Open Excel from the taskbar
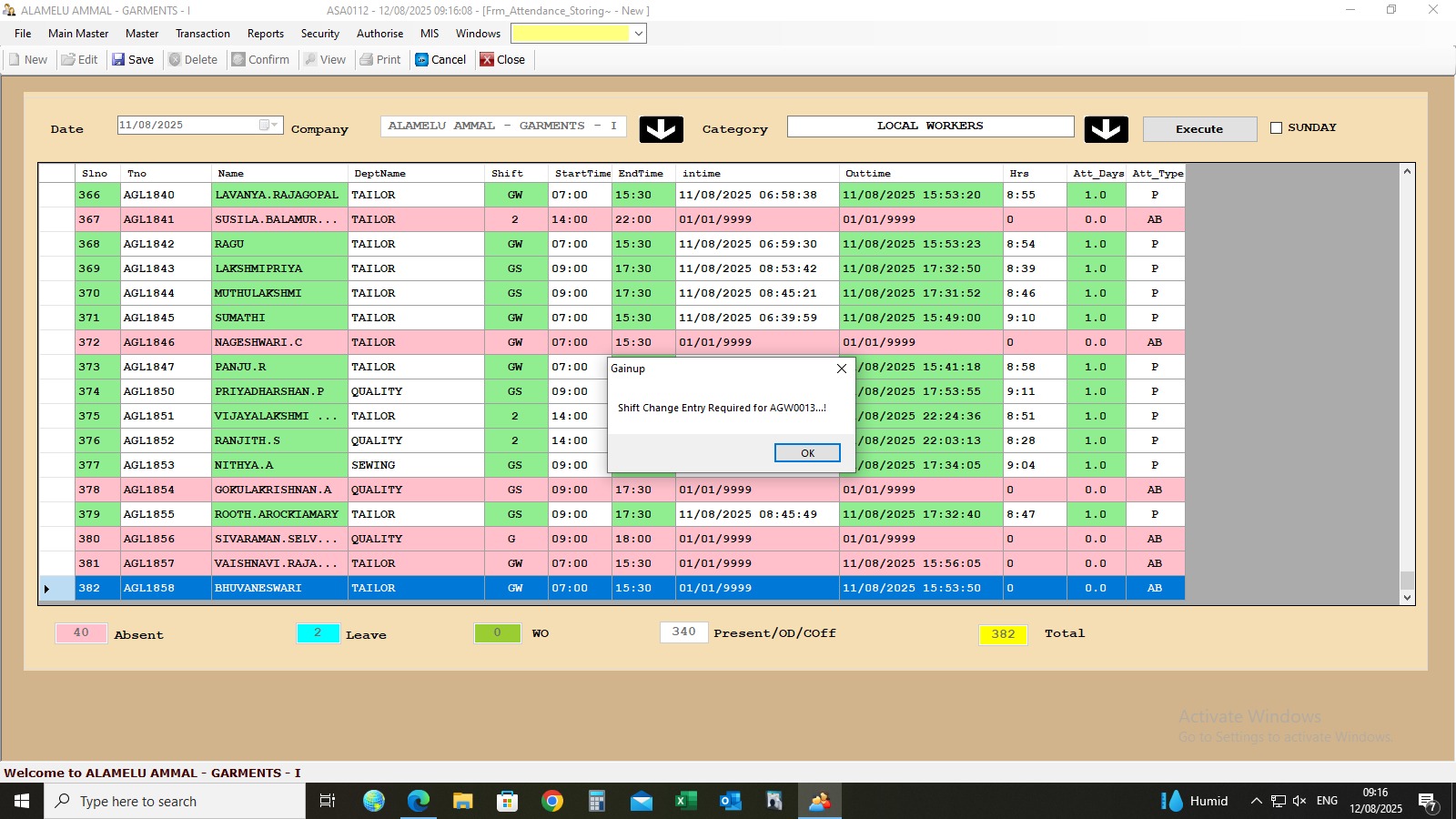The width and height of the screenshot is (1456, 819). (x=685, y=801)
